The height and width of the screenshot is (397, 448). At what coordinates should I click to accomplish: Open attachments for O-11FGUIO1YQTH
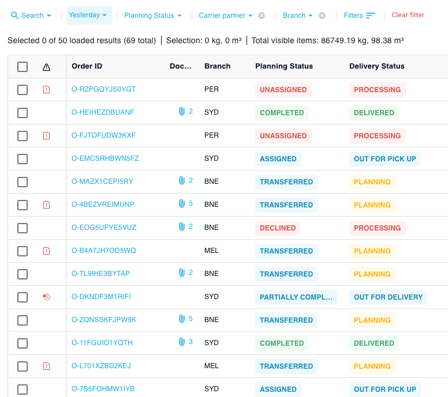(186, 342)
